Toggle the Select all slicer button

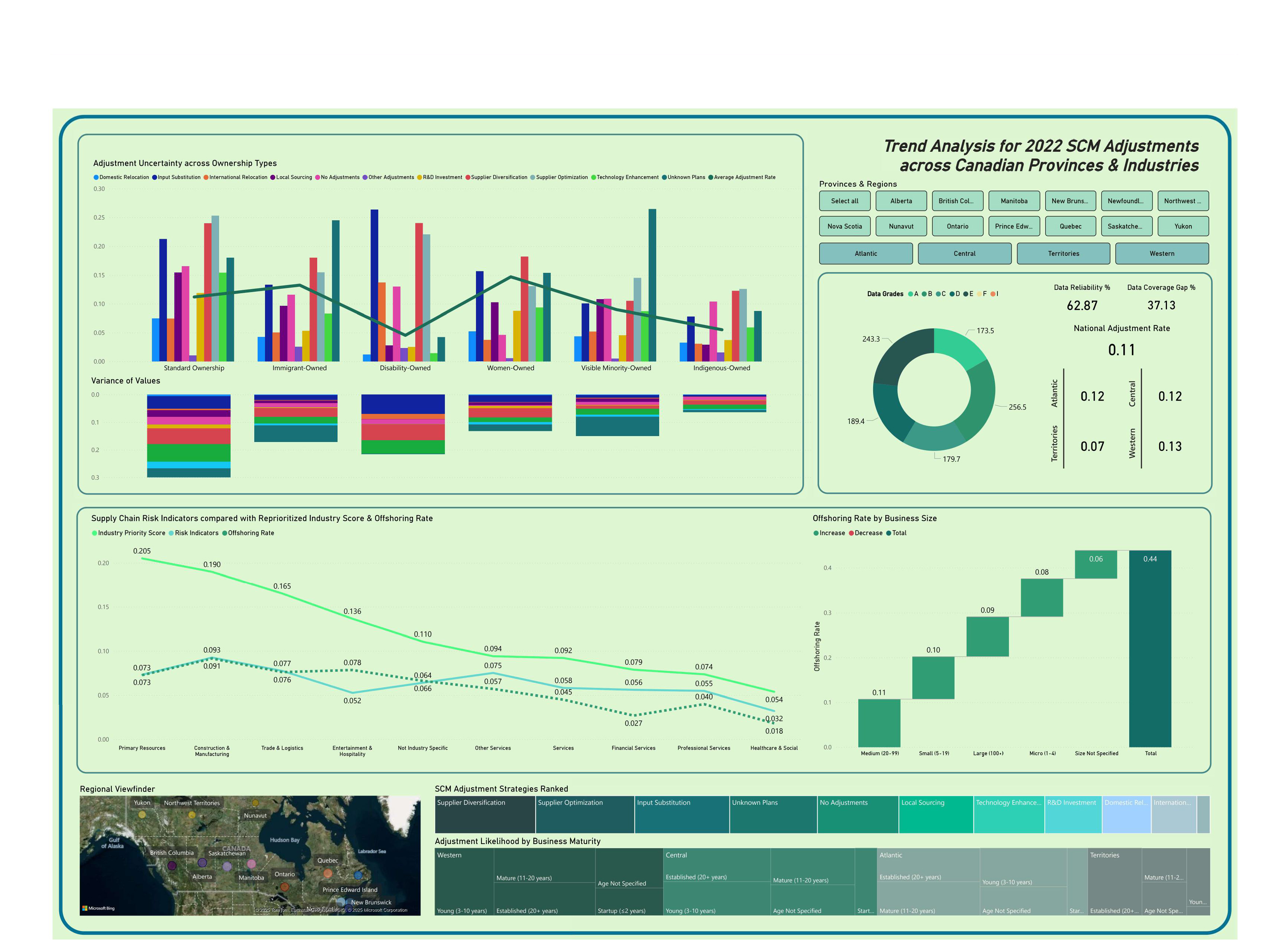(844, 201)
